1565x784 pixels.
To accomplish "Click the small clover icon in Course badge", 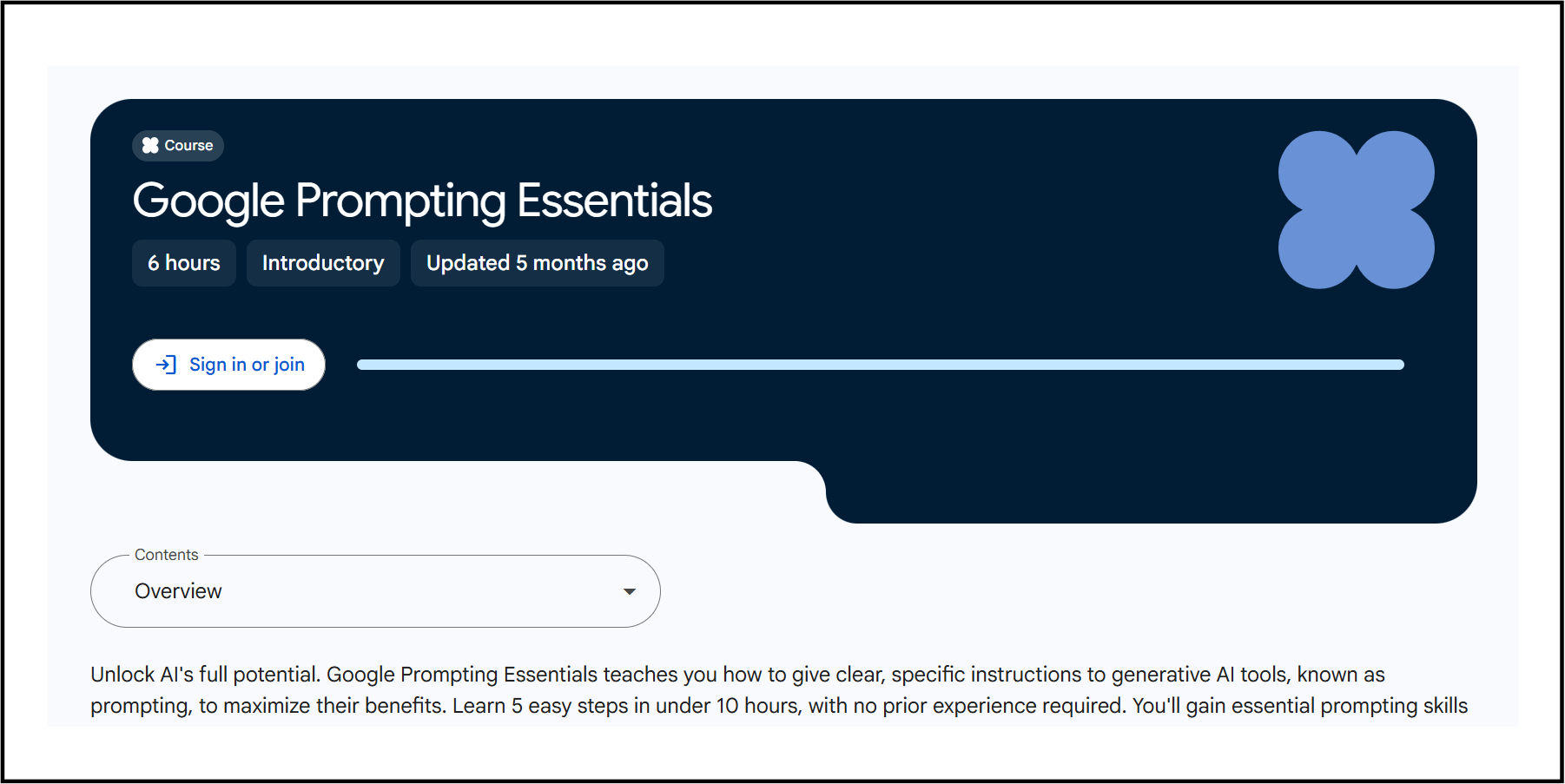I will 150,145.
